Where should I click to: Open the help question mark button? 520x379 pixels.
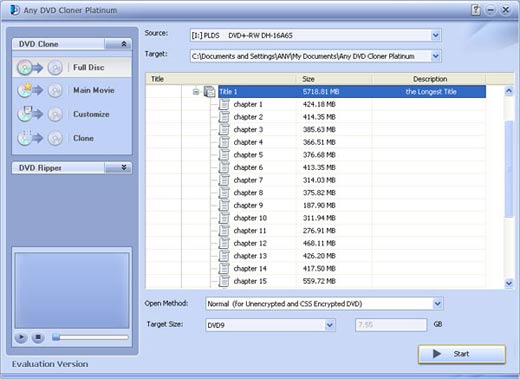tap(476, 10)
